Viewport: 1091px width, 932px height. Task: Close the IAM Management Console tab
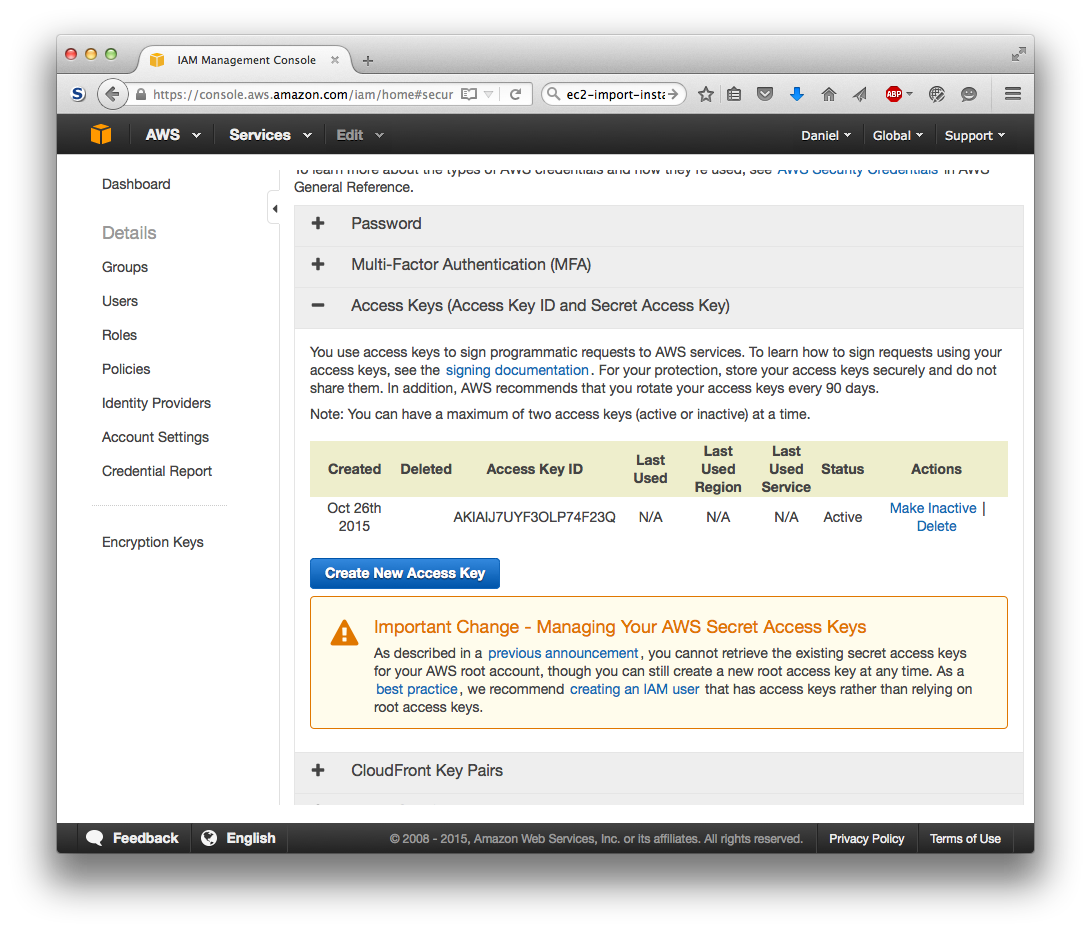tap(335, 60)
